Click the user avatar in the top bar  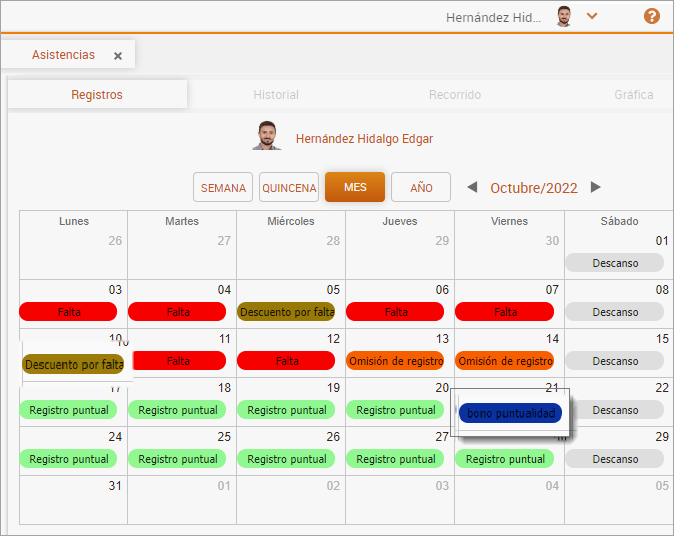coord(564,16)
